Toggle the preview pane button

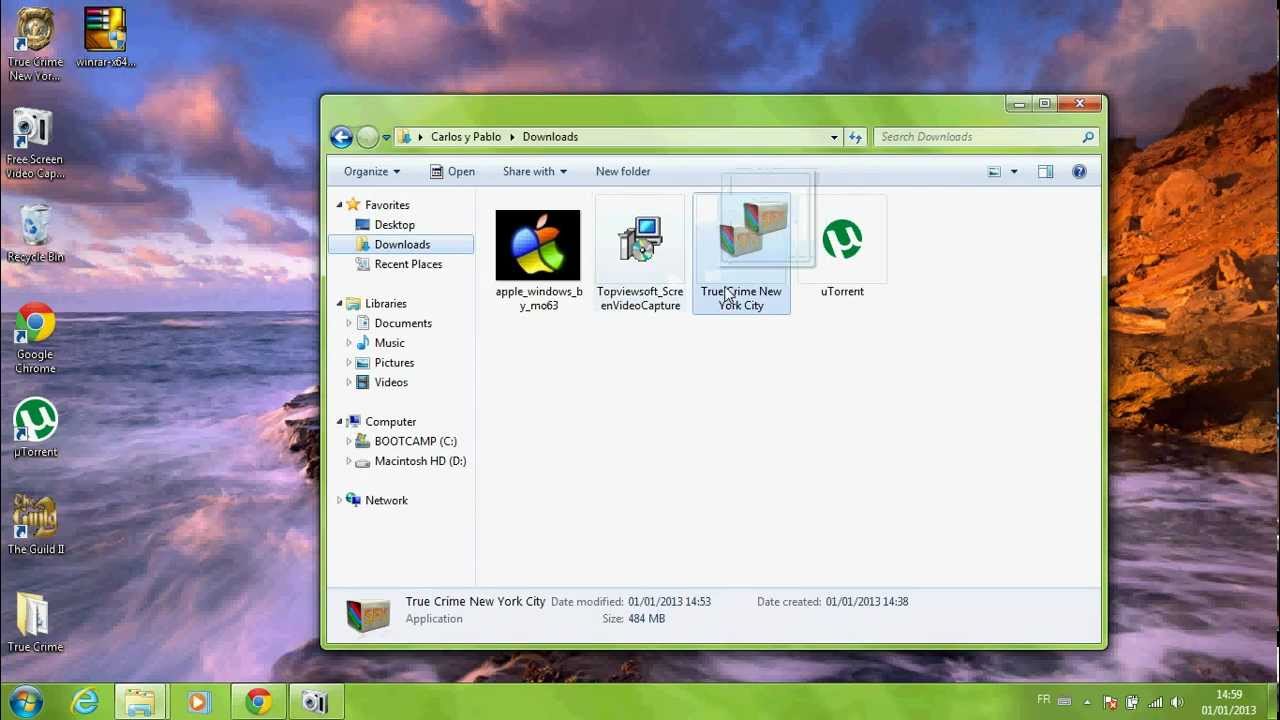pyautogui.click(x=1045, y=172)
